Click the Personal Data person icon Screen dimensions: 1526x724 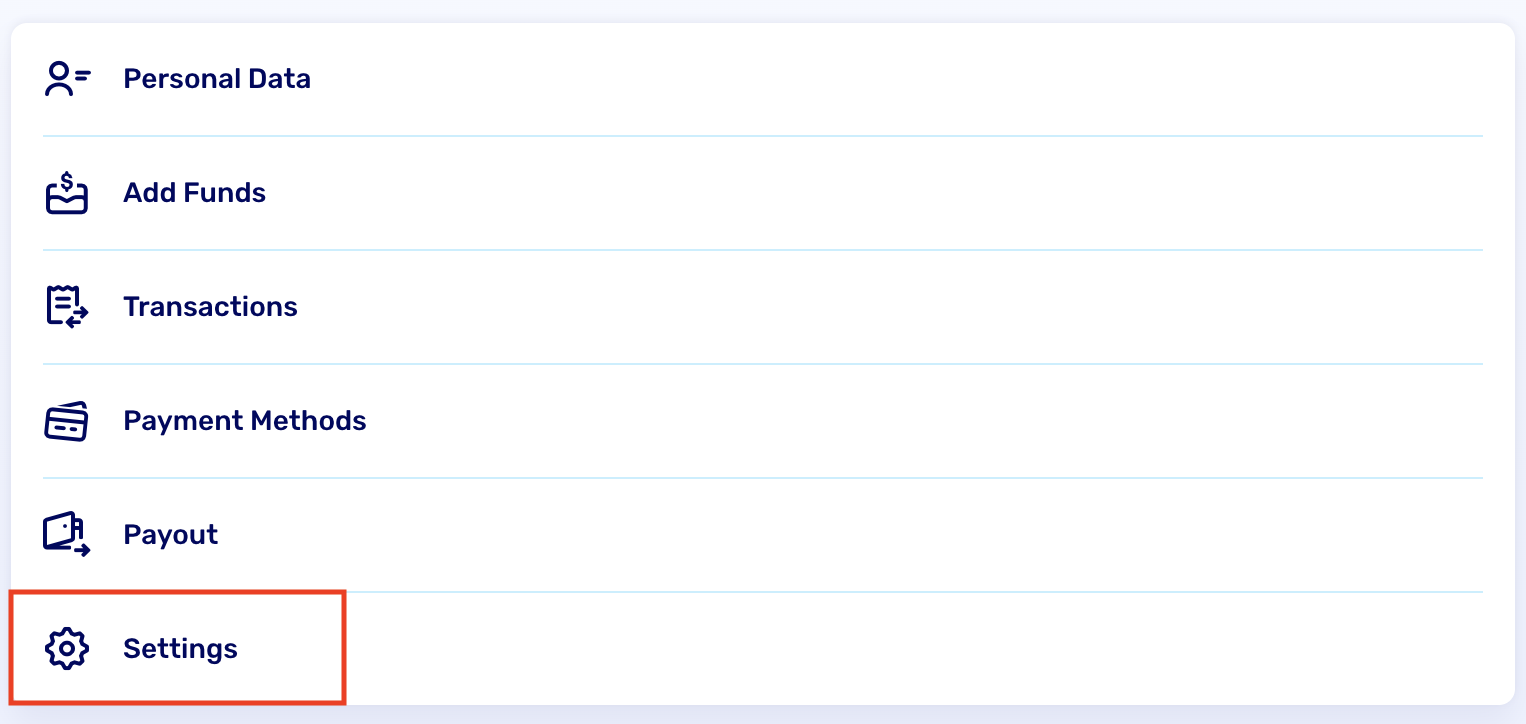67,79
